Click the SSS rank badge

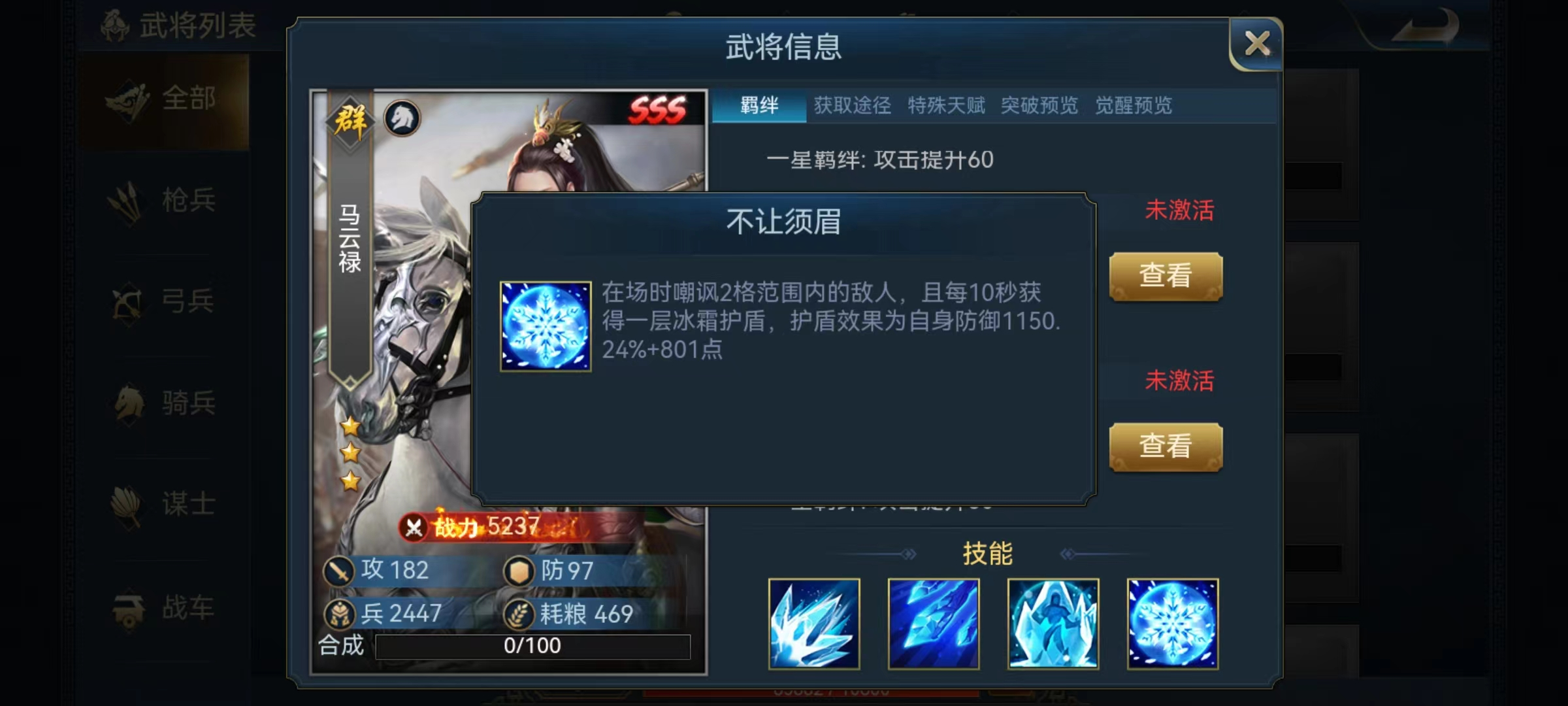pyautogui.click(x=657, y=110)
